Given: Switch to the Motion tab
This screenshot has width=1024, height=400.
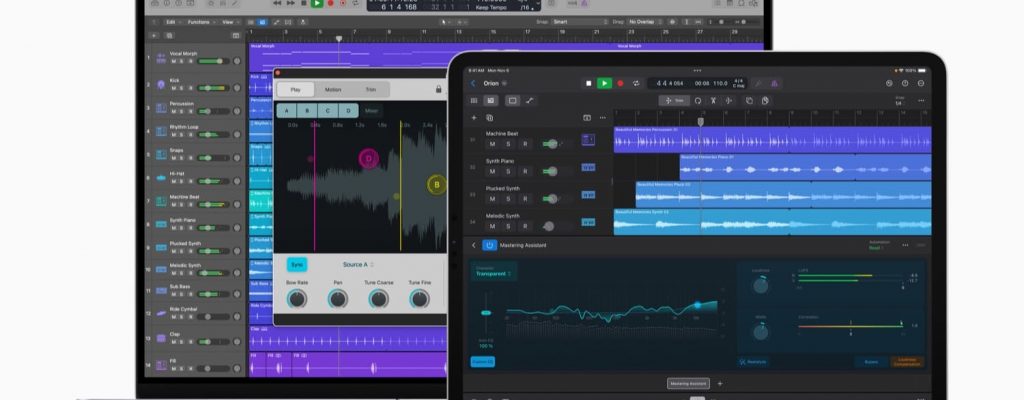Looking at the screenshot, I should click(x=333, y=89).
